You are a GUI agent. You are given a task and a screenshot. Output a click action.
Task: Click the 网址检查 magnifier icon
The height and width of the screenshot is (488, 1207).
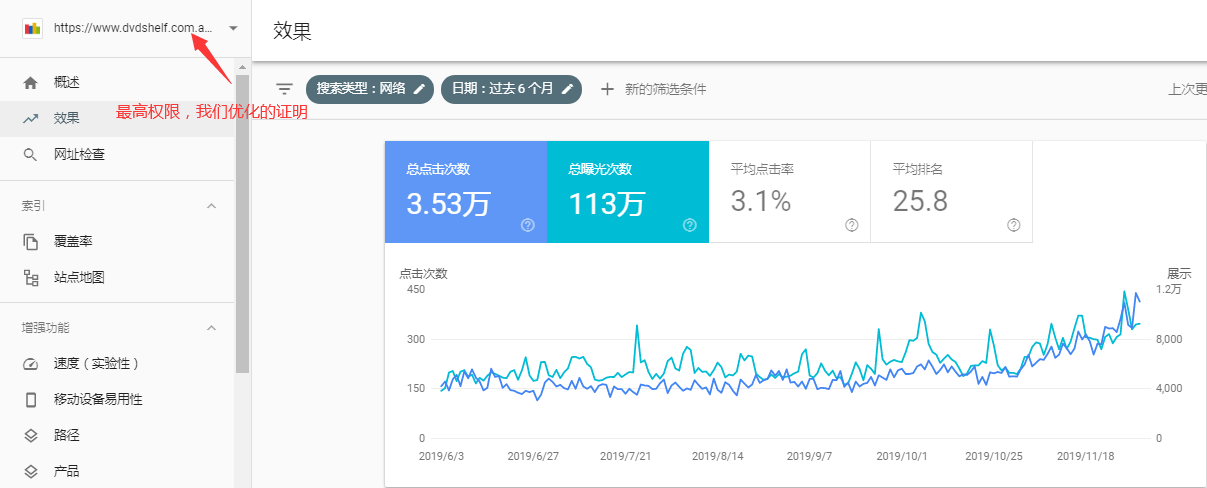[31, 154]
